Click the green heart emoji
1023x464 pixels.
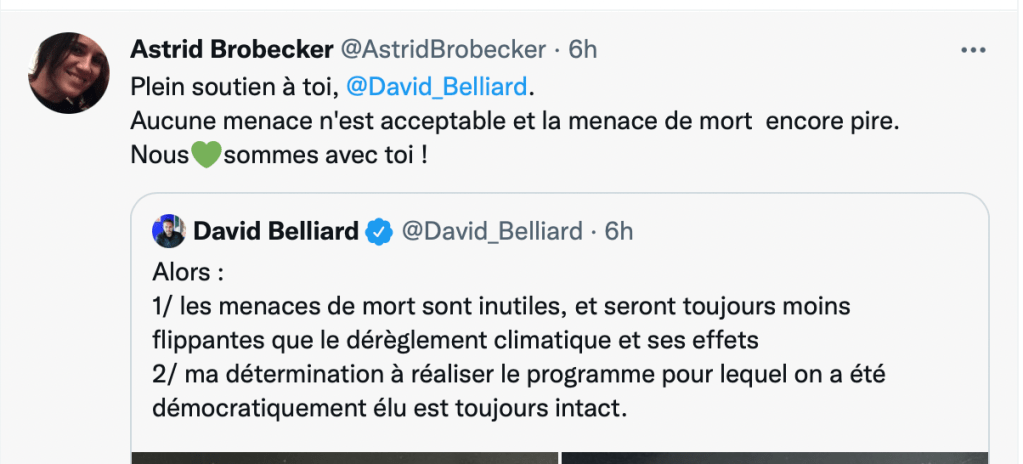(x=205, y=157)
